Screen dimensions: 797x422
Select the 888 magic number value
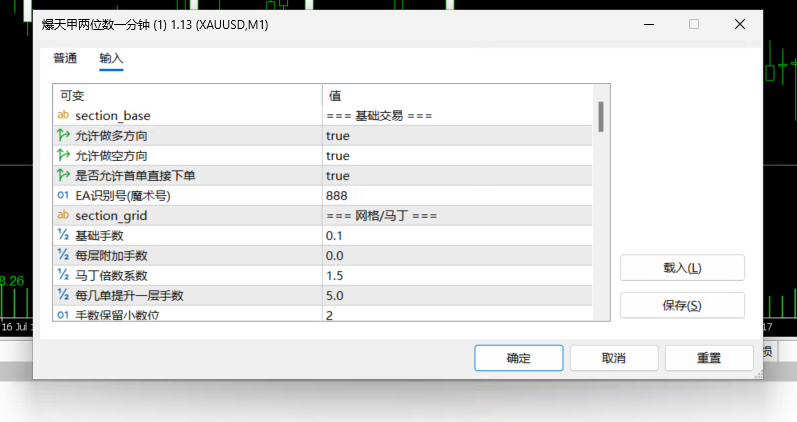pos(336,195)
